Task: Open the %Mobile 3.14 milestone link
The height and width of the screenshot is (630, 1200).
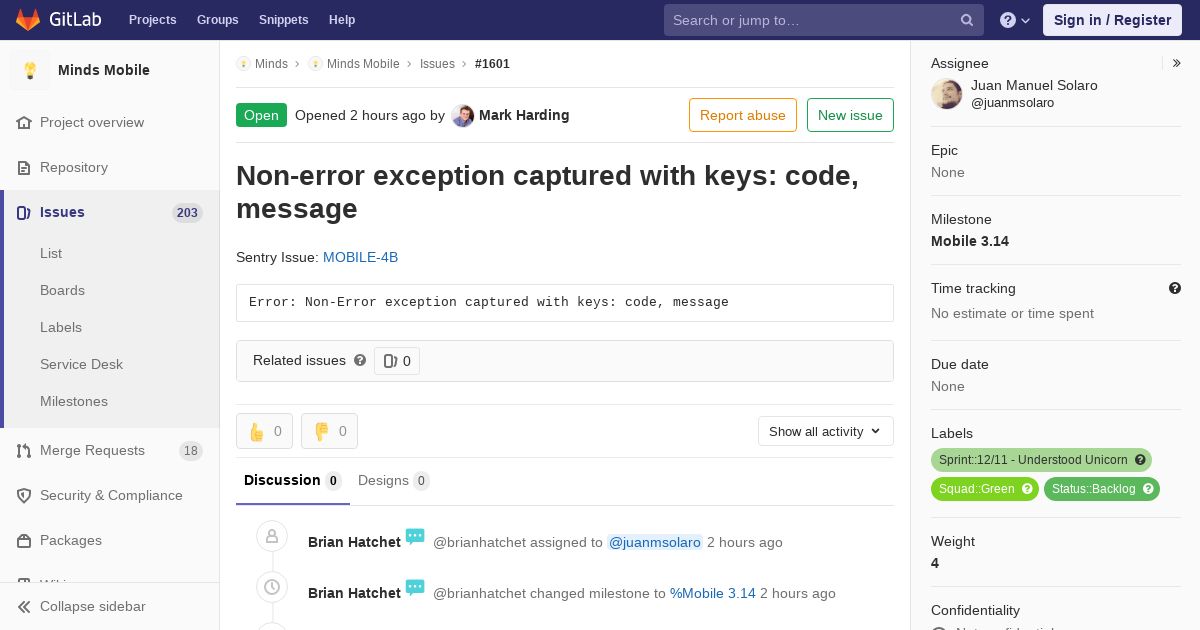Action: click(x=713, y=593)
